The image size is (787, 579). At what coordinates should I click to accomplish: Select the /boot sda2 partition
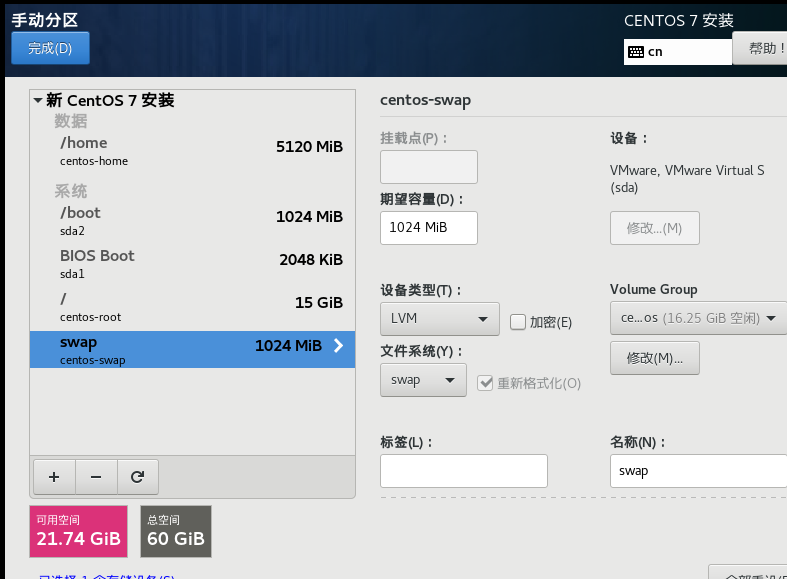click(x=192, y=221)
